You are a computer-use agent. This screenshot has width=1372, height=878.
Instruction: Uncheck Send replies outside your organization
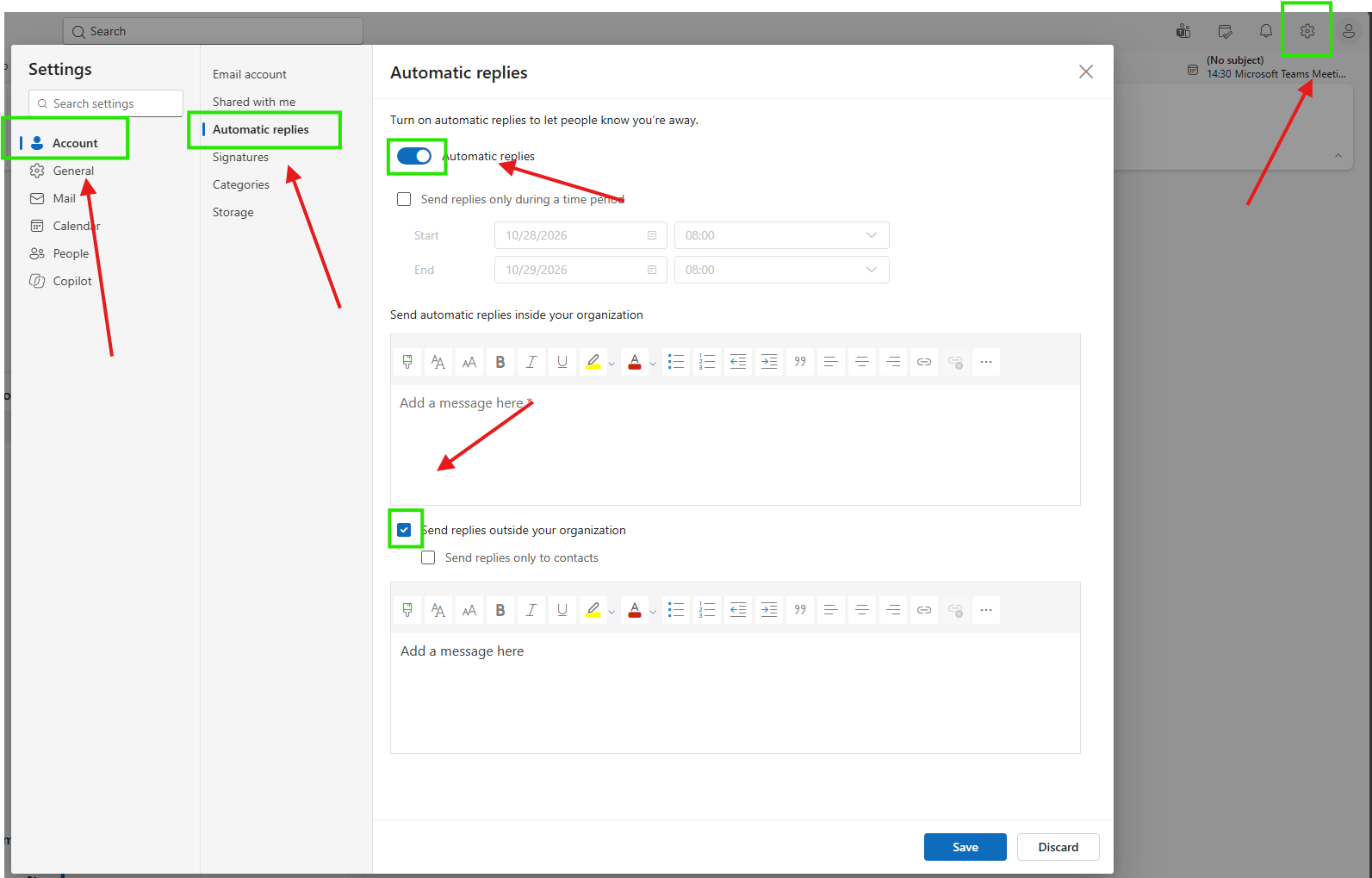(x=404, y=530)
